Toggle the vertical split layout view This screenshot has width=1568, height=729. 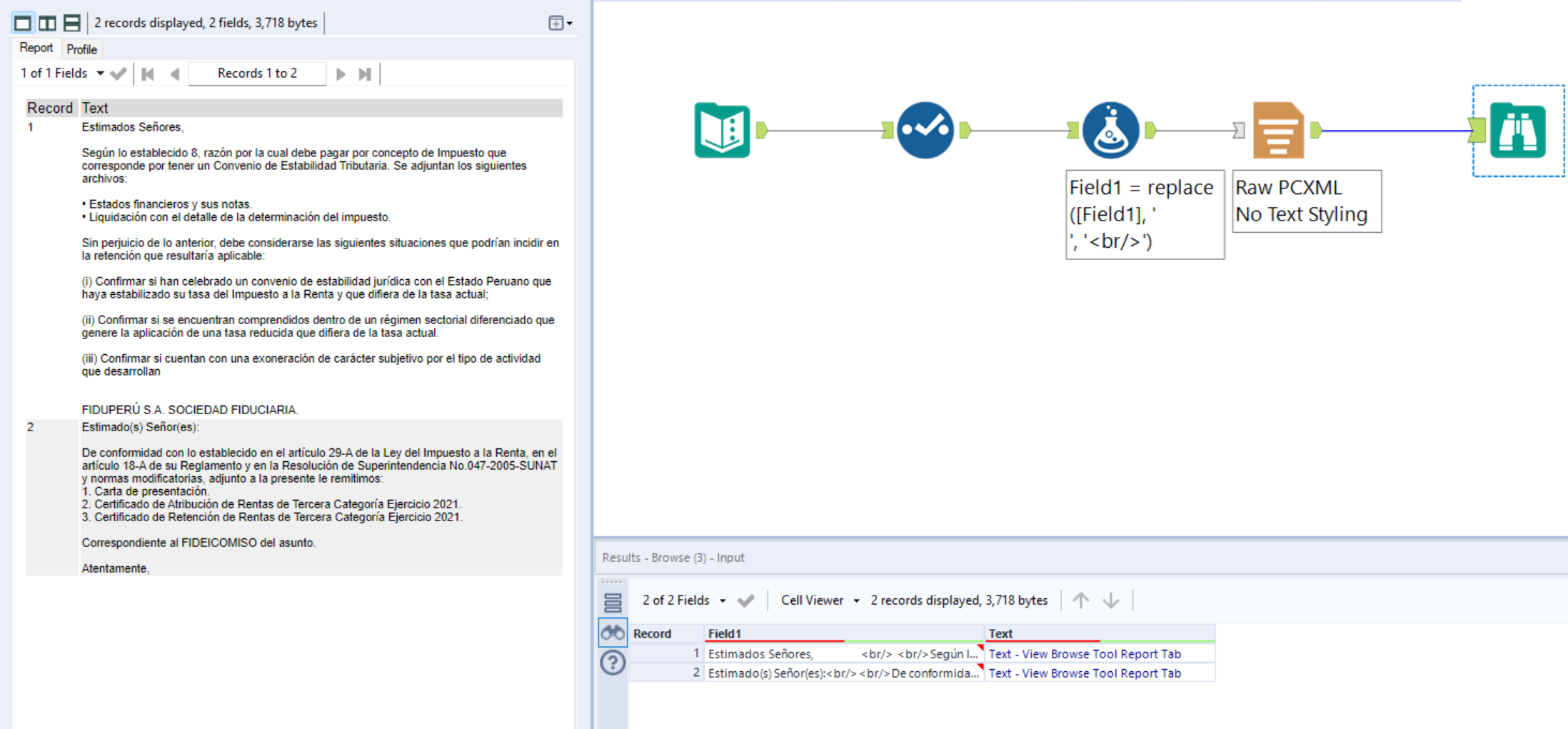pos(47,22)
